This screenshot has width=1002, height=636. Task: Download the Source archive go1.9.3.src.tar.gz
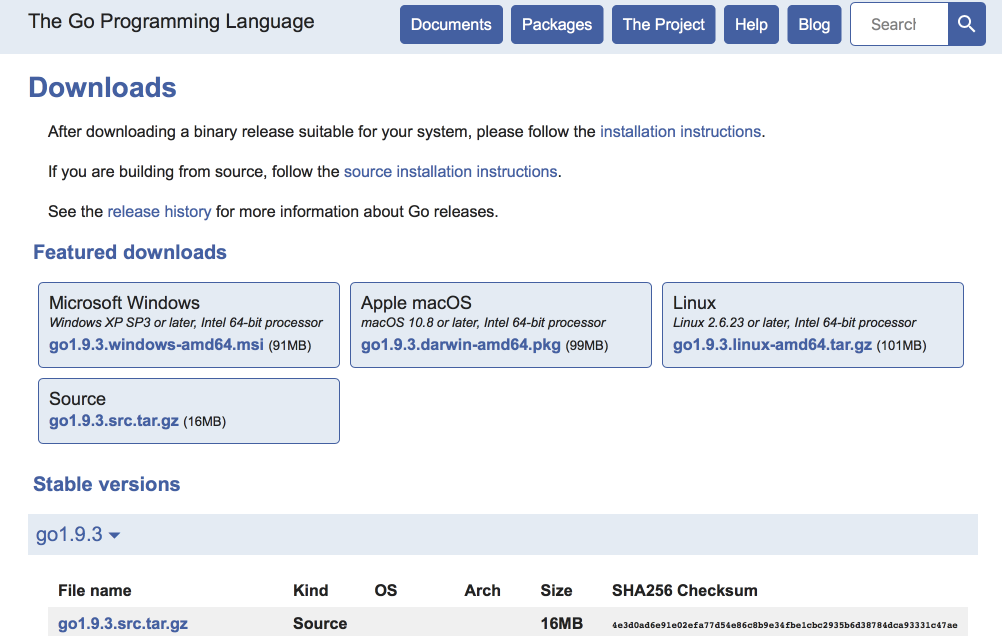[112, 420]
